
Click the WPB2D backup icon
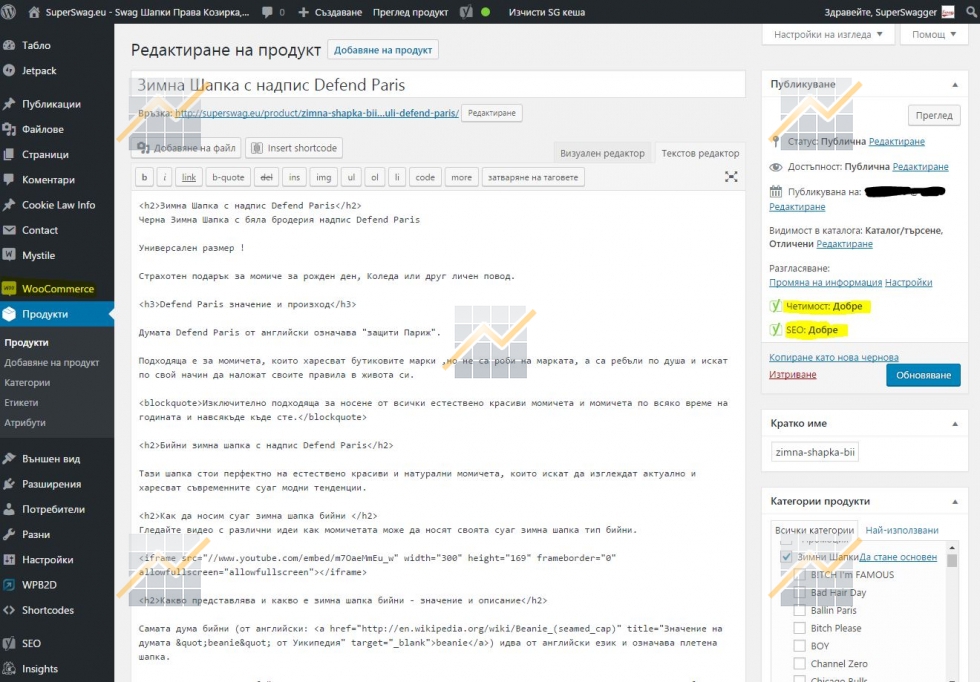click(9, 584)
